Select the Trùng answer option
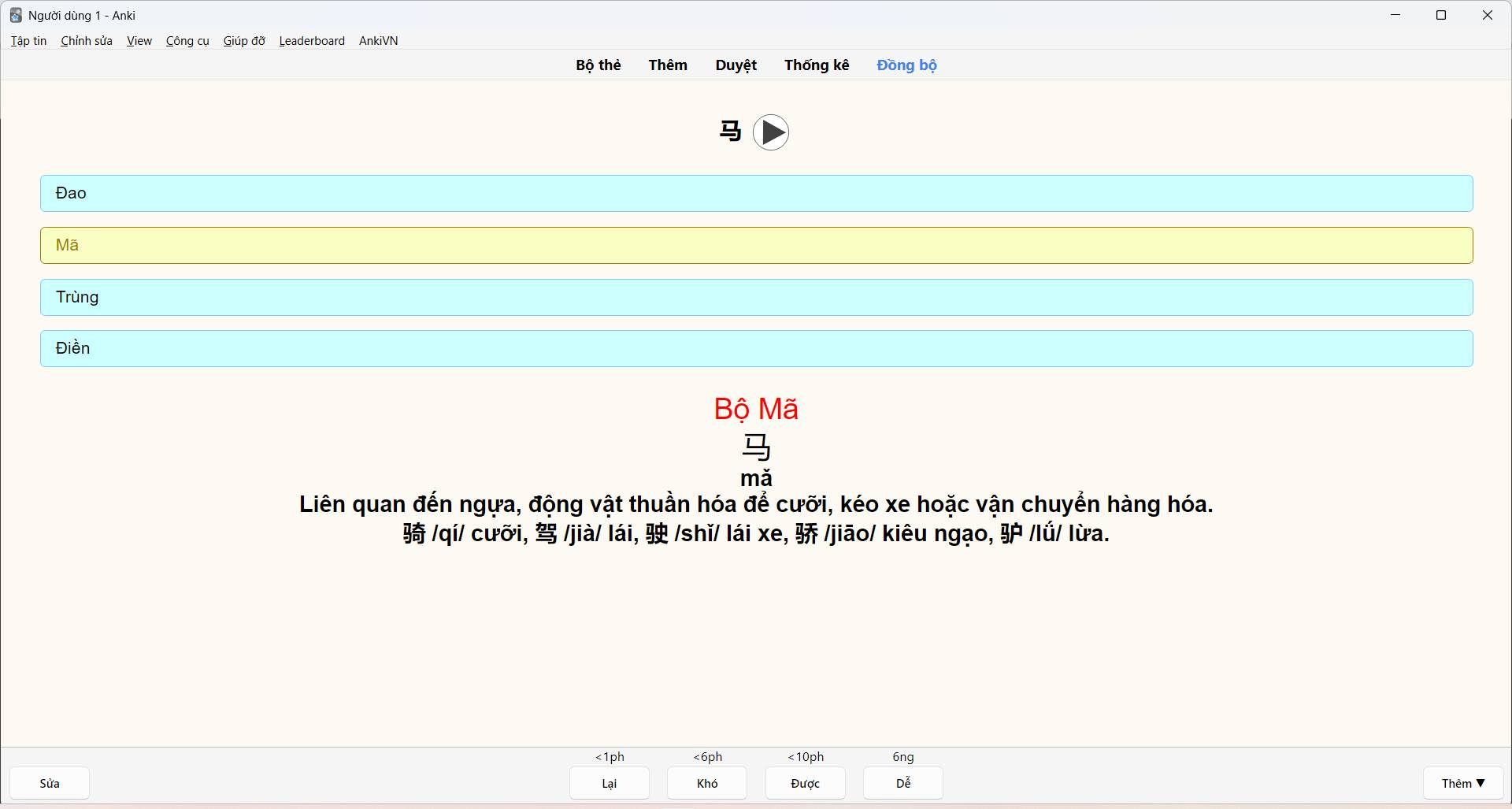This screenshot has width=1512, height=809. (x=757, y=298)
